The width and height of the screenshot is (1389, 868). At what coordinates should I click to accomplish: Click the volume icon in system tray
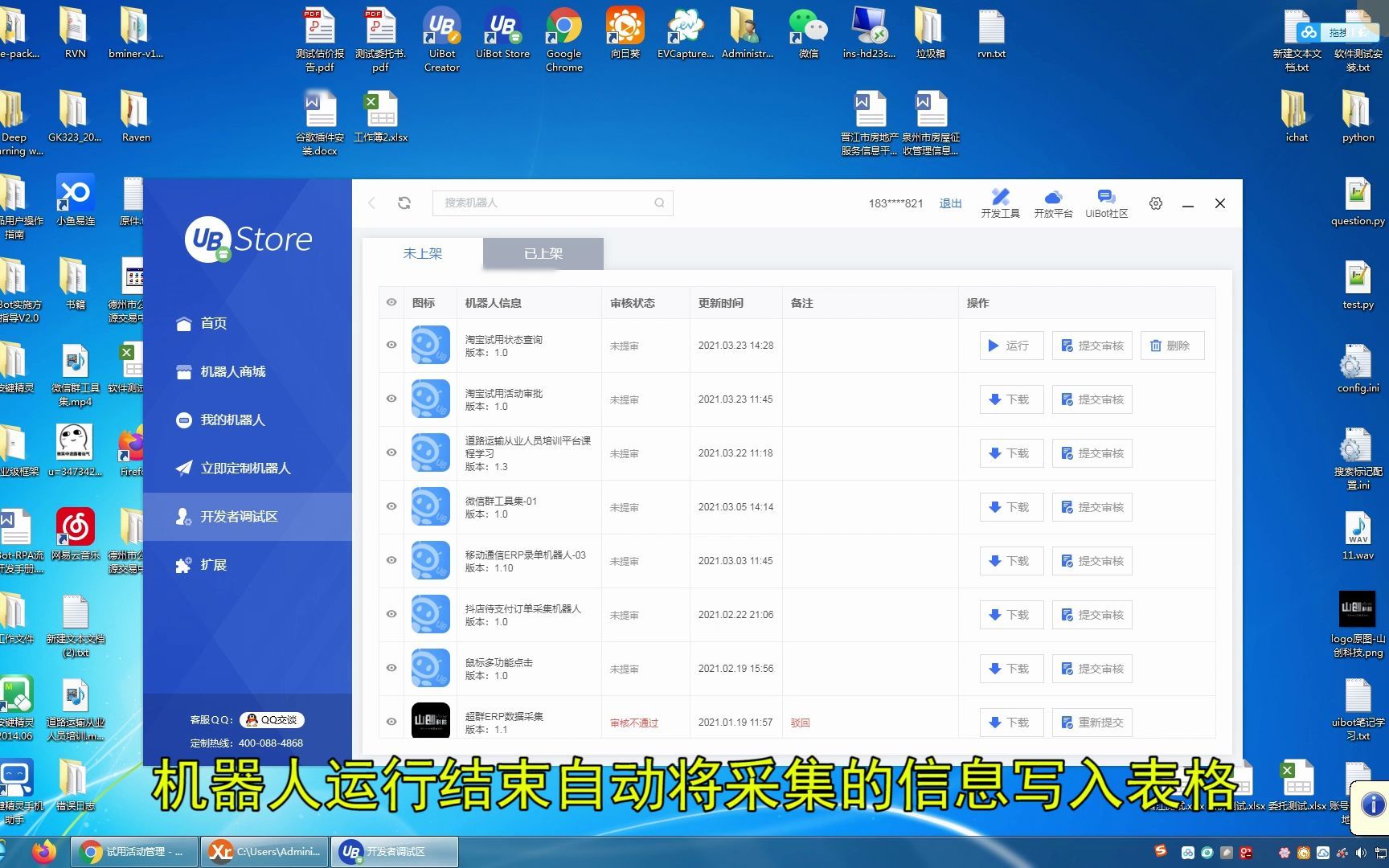point(1361,852)
